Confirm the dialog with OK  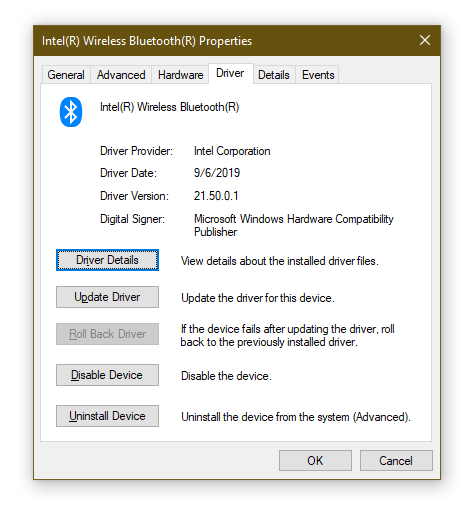tap(315, 461)
